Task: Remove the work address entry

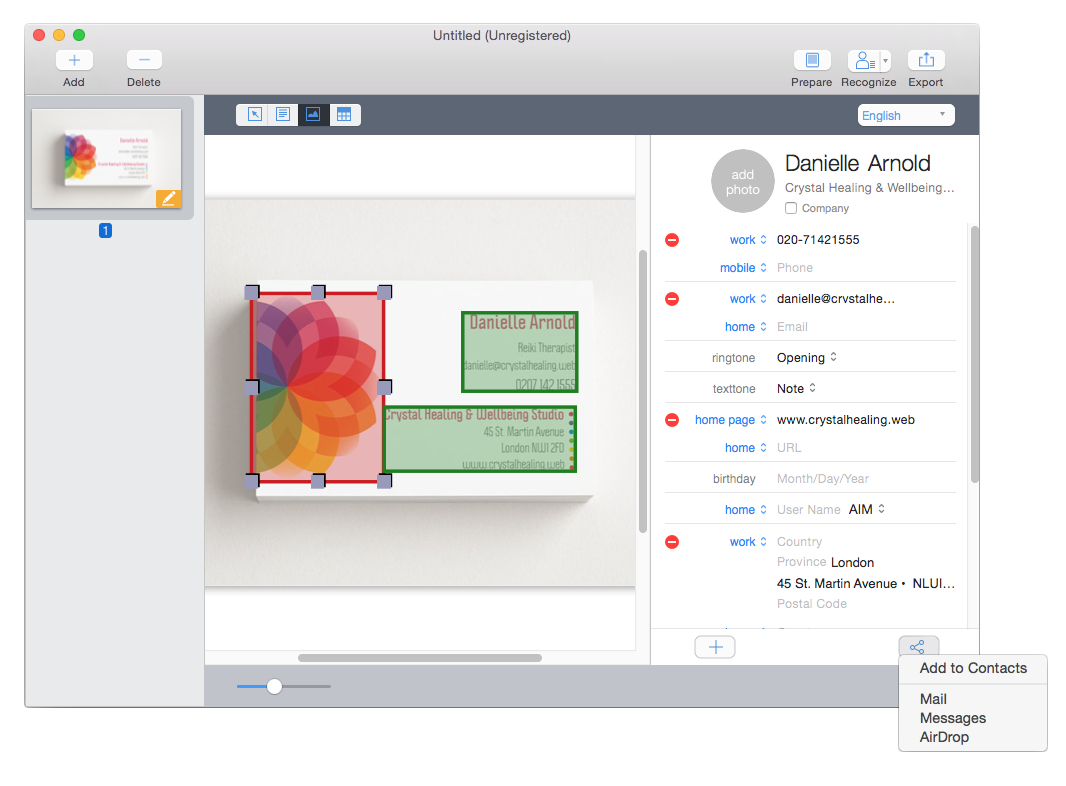Action: (x=672, y=542)
